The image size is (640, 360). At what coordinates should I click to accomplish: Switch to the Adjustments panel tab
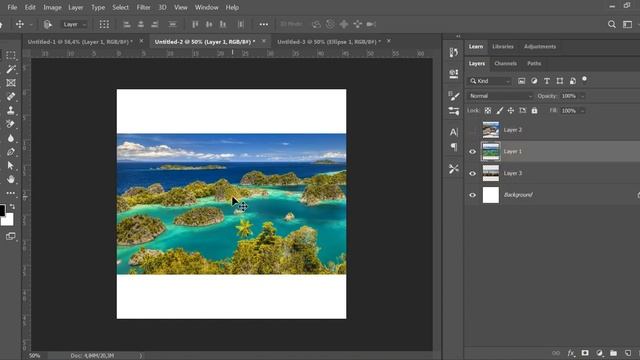tap(540, 47)
